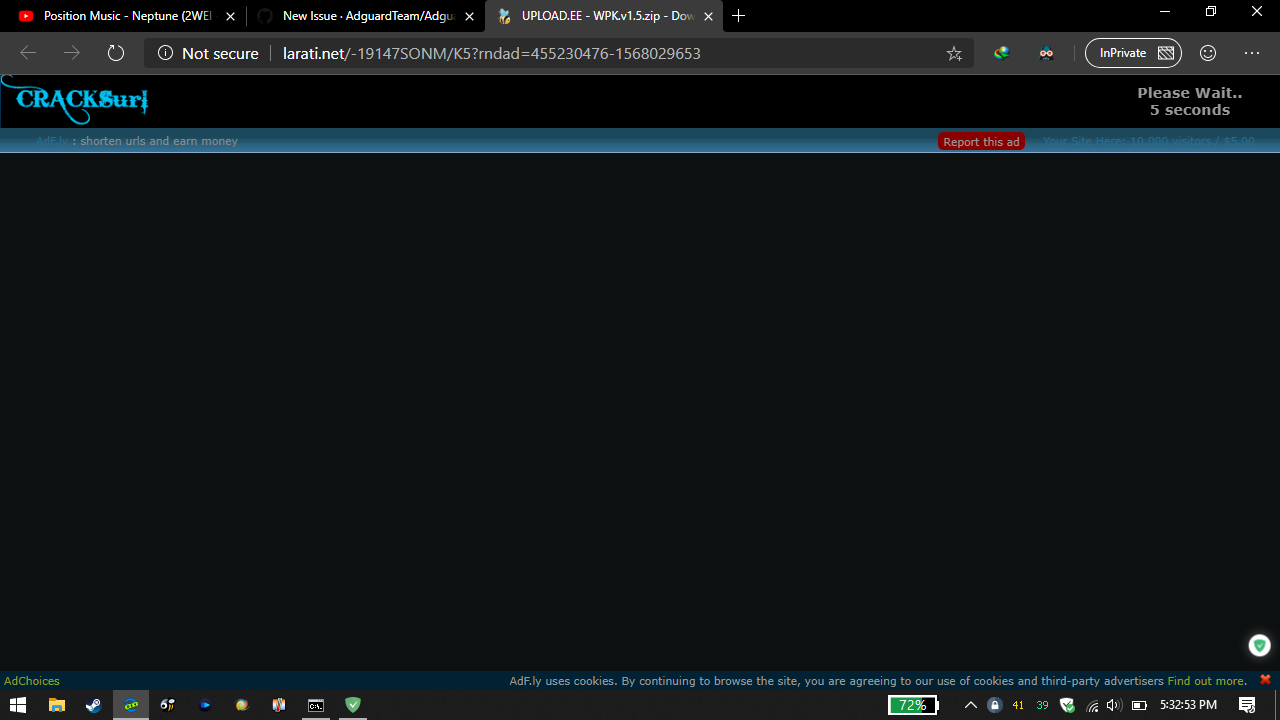Launch the Command Prompt from the taskbar
The width and height of the screenshot is (1280, 720).
click(x=316, y=705)
